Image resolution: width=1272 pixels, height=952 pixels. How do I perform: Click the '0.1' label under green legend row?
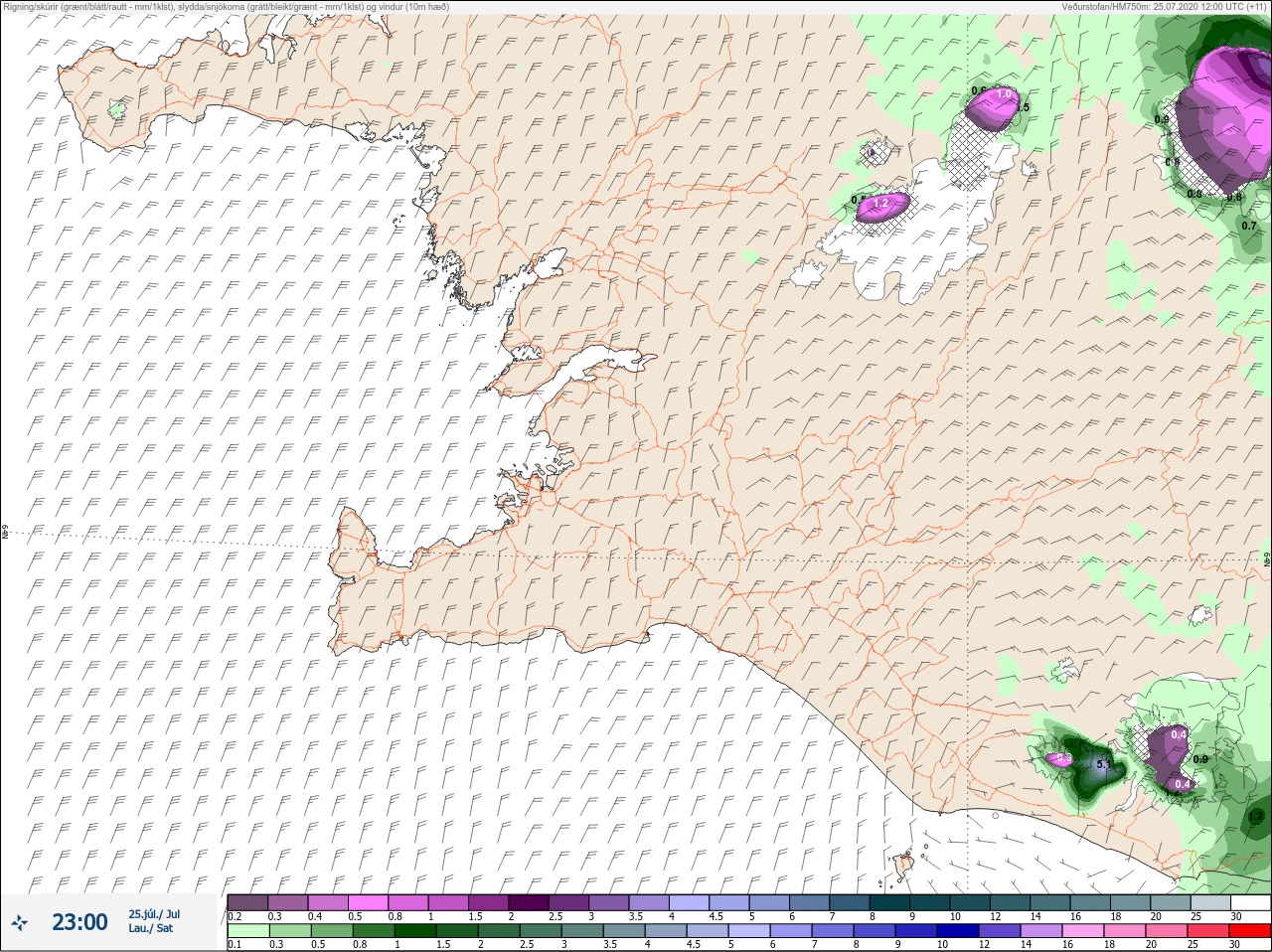click(x=234, y=944)
